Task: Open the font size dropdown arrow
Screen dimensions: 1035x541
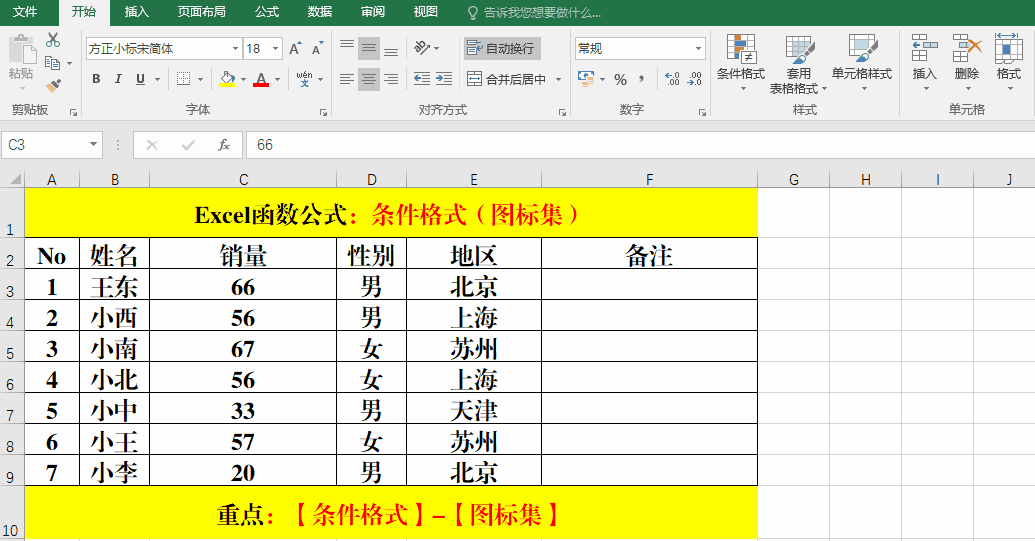Action: [275, 48]
